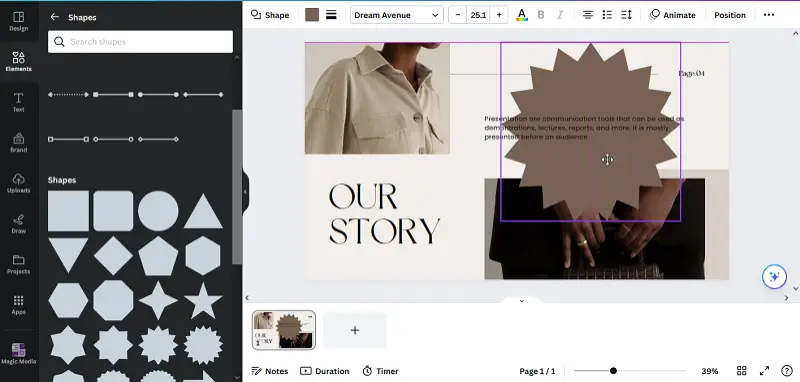The width and height of the screenshot is (800, 382).
Task: Enter fullscreen presentation mode
Action: (x=764, y=371)
